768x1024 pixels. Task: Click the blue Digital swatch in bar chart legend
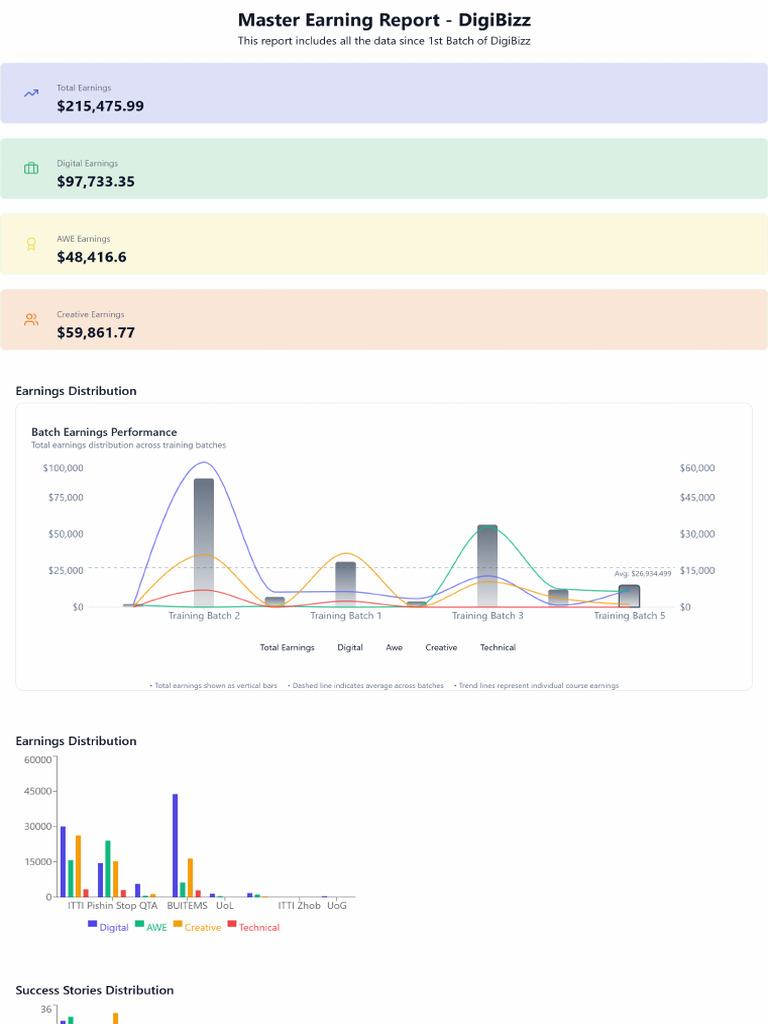(x=93, y=924)
